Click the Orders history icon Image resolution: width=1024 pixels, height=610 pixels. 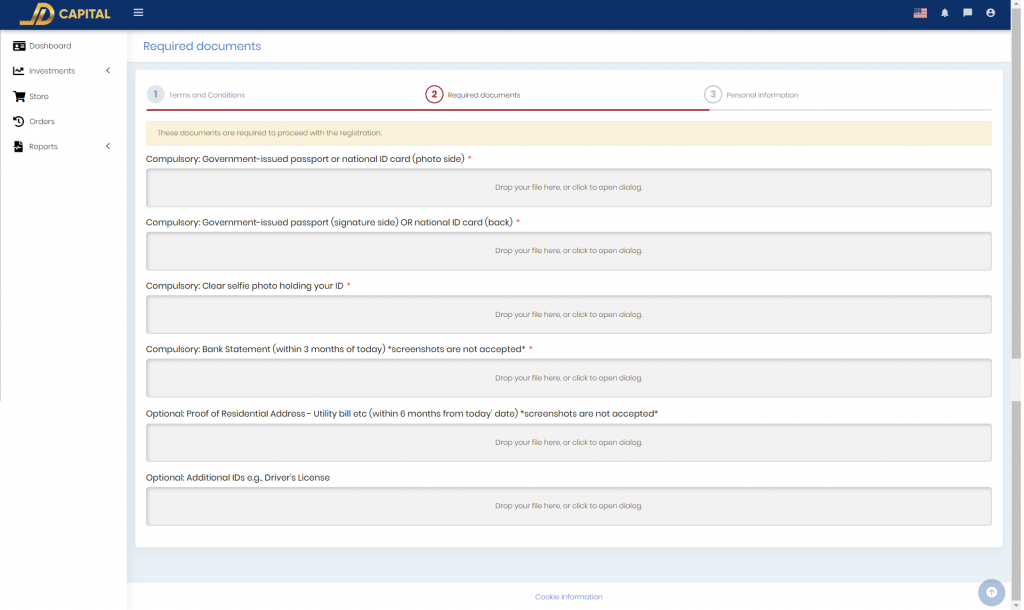click(18, 121)
